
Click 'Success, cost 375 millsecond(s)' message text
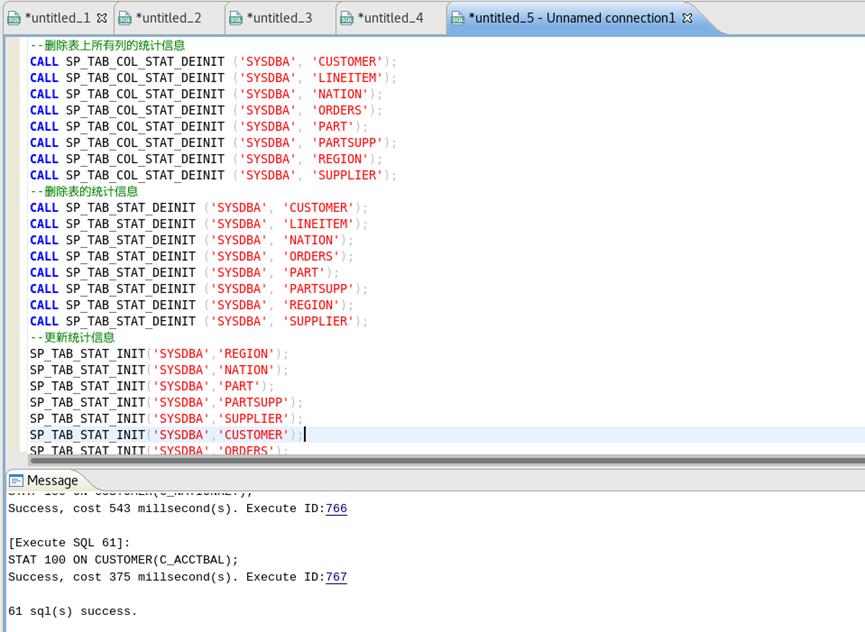click(123, 577)
